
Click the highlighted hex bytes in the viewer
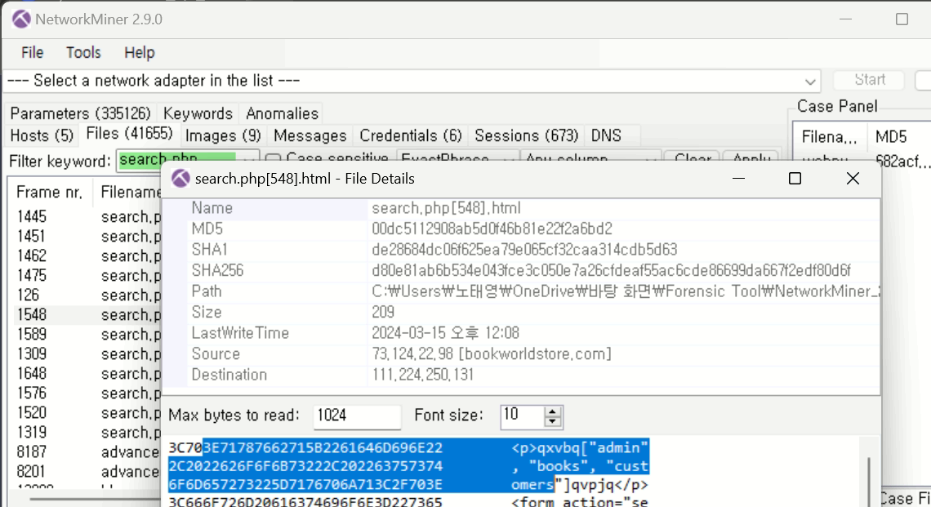point(305,466)
